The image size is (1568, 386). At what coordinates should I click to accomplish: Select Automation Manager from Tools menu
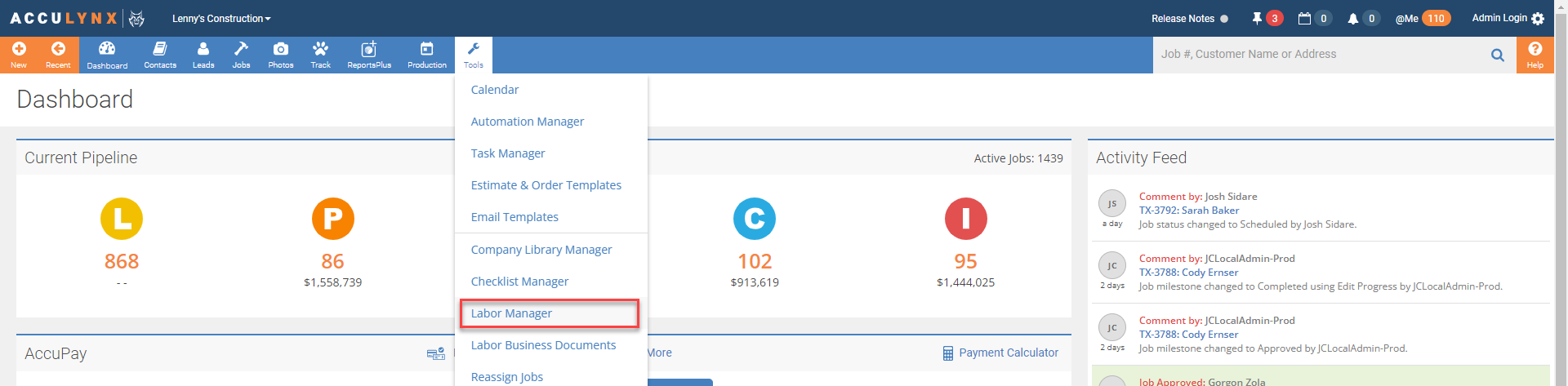[x=528, y=122]
